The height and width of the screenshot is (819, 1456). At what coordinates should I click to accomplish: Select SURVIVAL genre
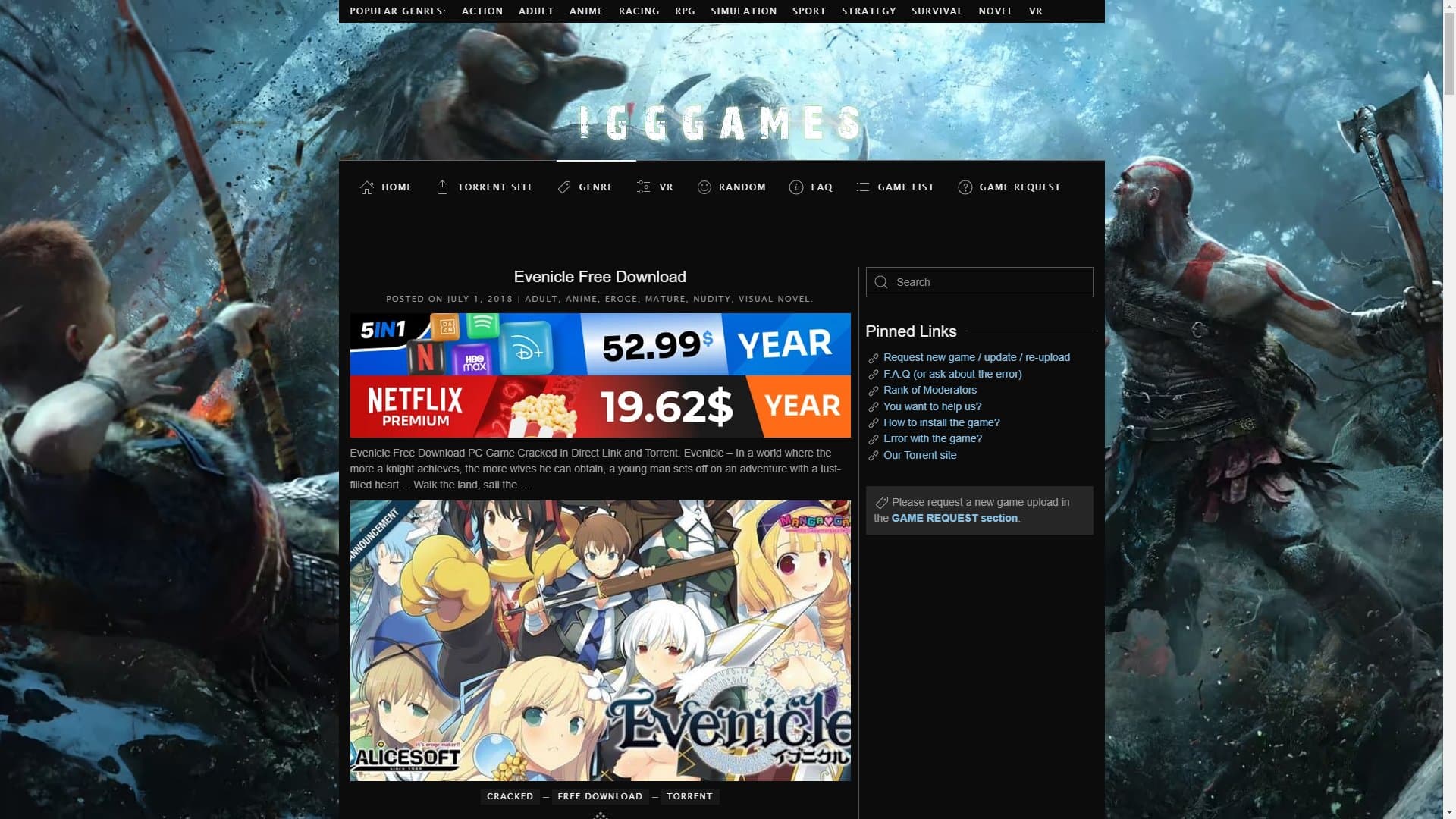[x=937, y=11]
